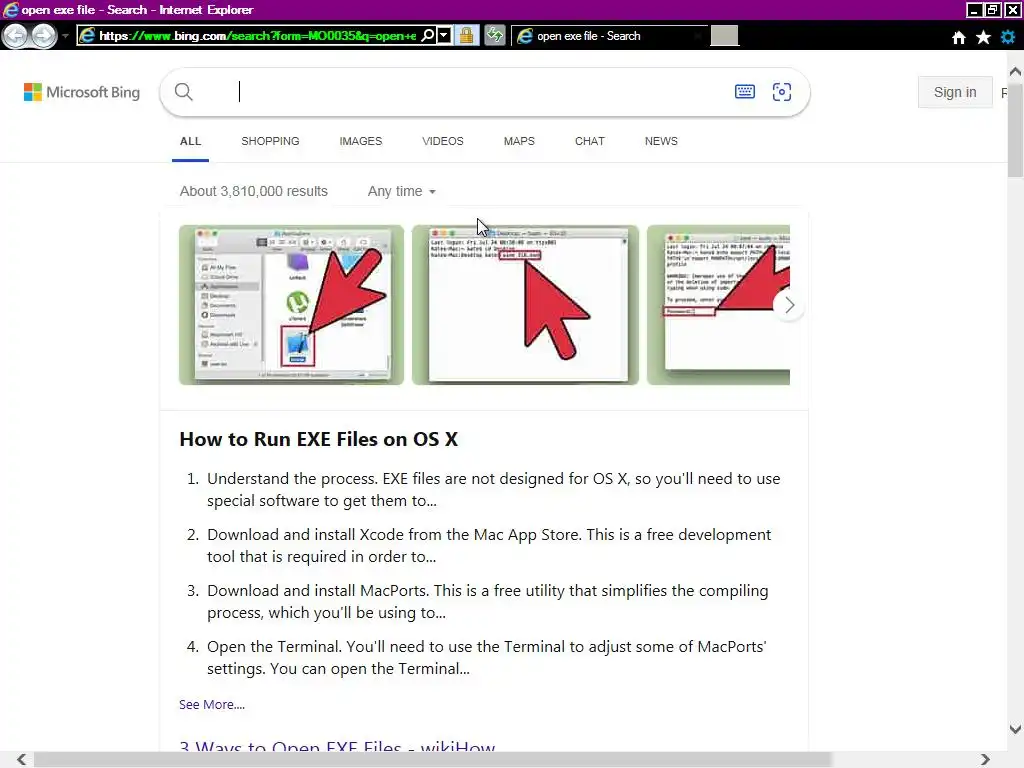Click the visual search camera icon
This screenshot has height=768, width=1024.
coord(782,91)
